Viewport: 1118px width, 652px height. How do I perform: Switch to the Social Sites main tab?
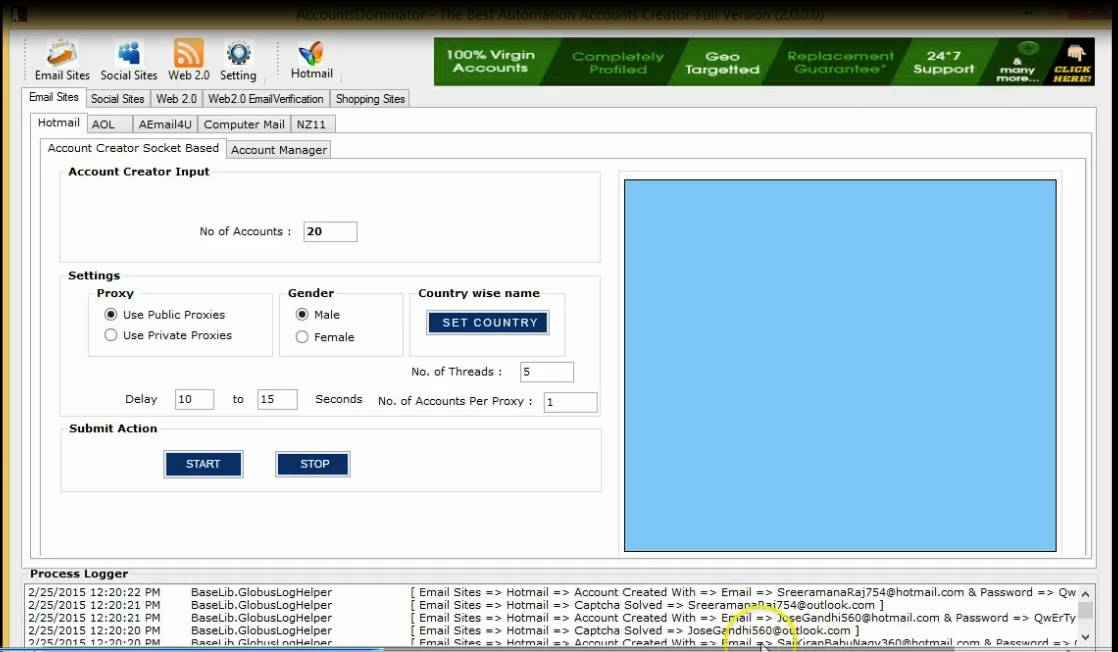pos(118,99)
